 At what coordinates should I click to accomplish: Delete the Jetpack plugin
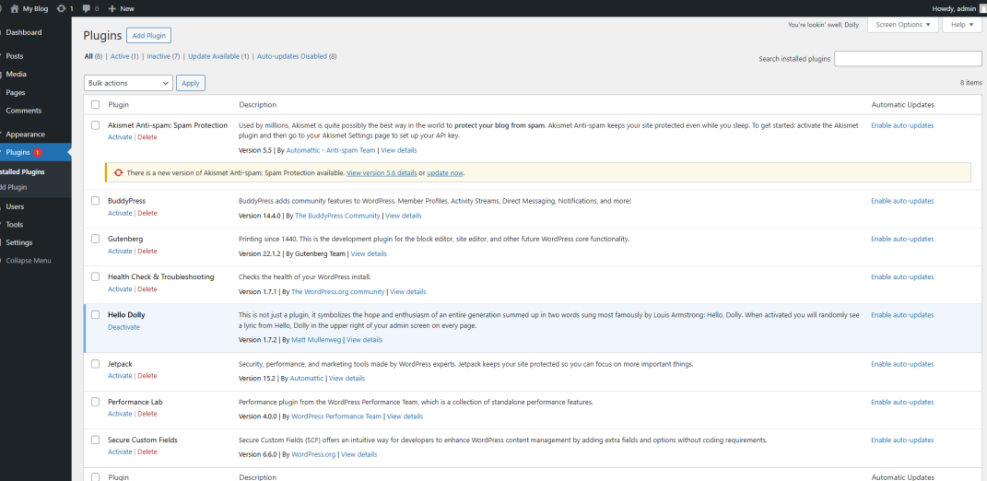click(147, 376)
